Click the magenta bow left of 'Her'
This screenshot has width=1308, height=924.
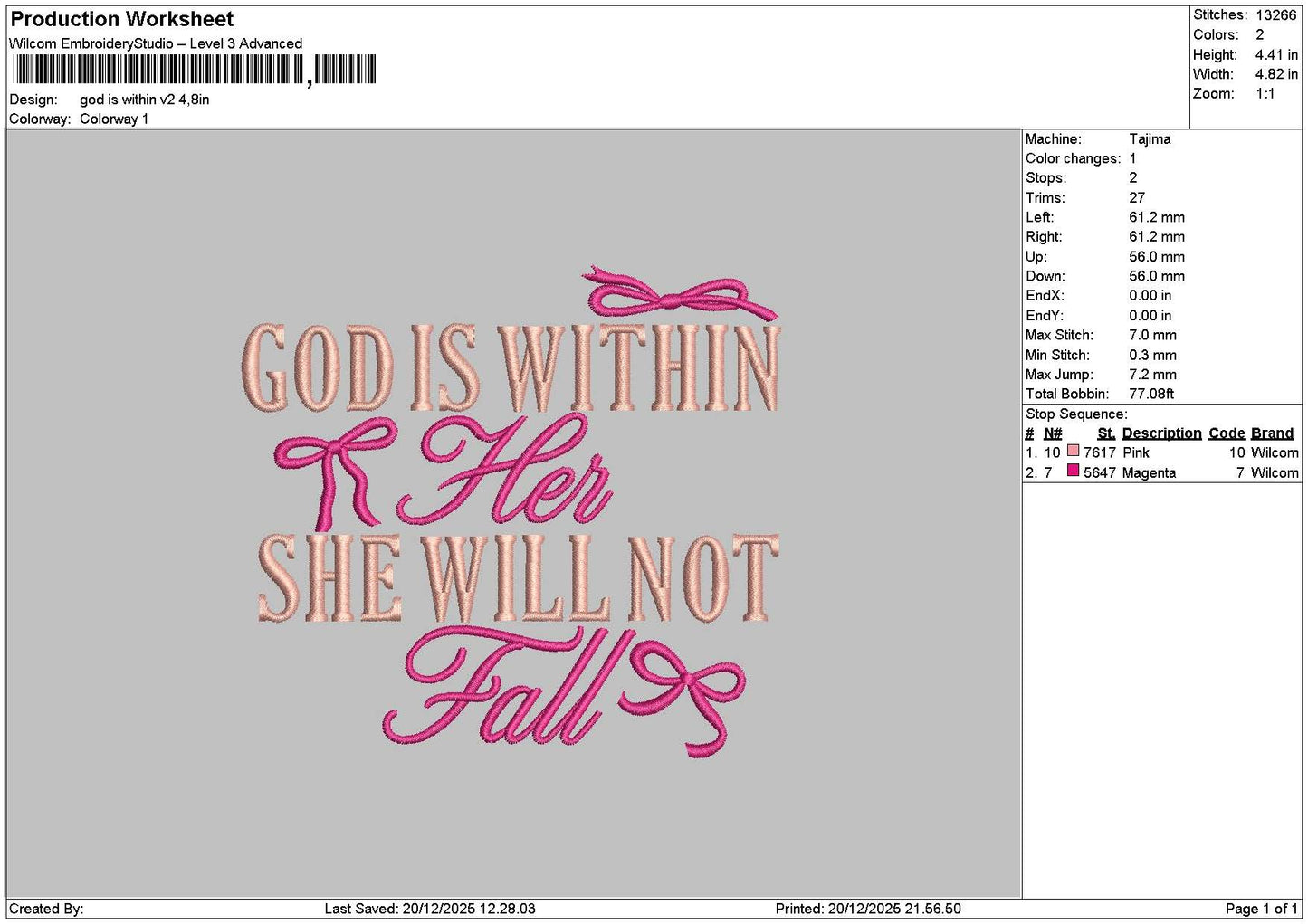pos(335,472)
